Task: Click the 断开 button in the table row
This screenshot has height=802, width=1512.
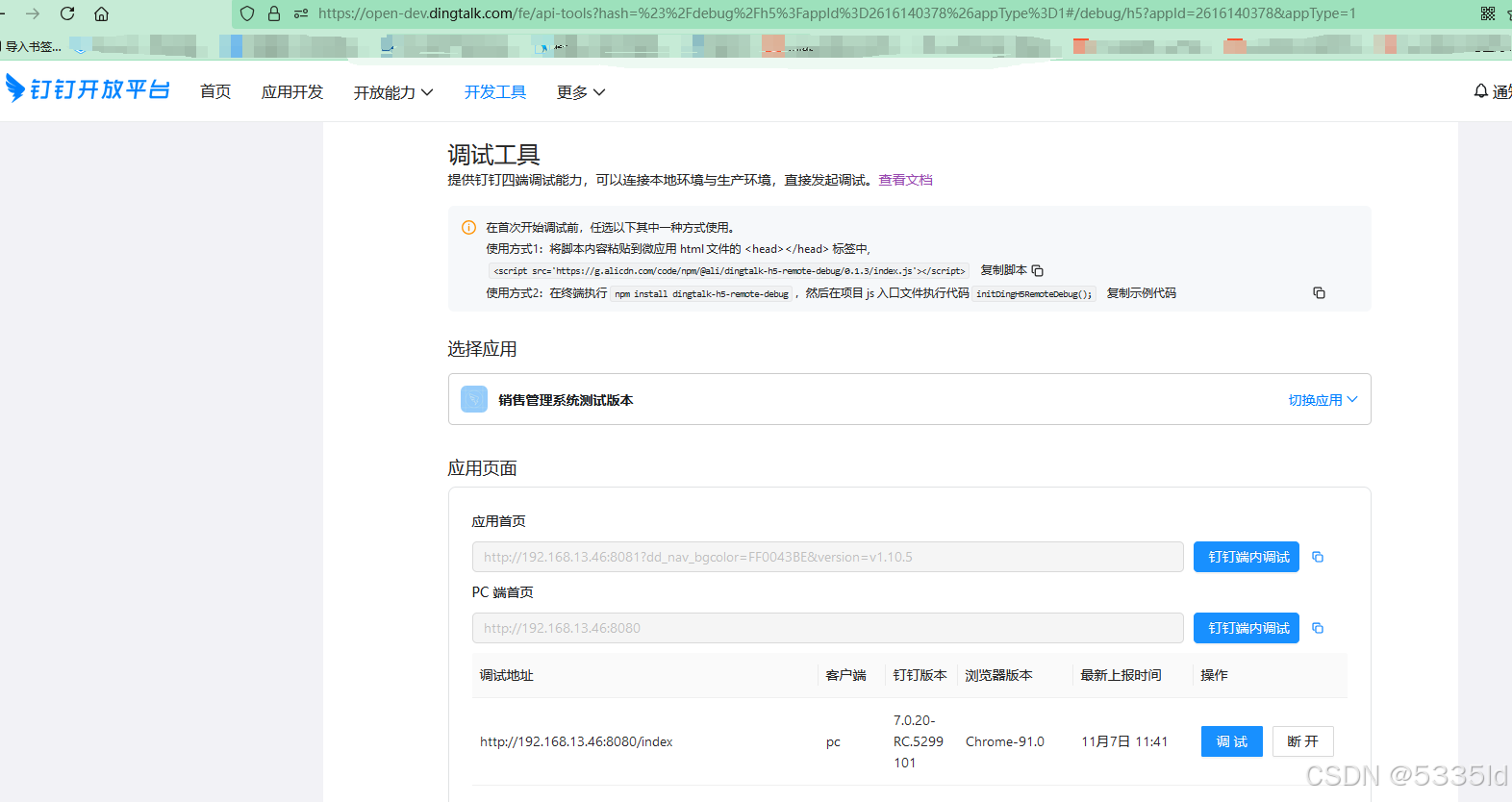Action: pos(1303,741)
